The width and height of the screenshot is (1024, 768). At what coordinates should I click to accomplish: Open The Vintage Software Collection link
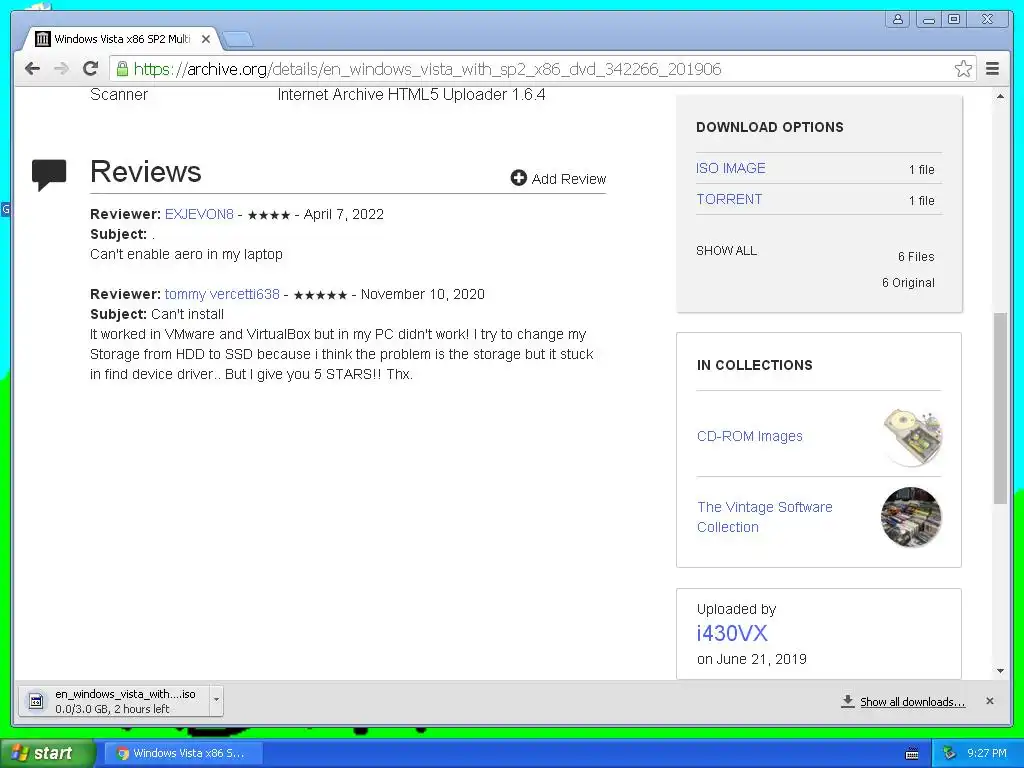(x=765, y=517)
